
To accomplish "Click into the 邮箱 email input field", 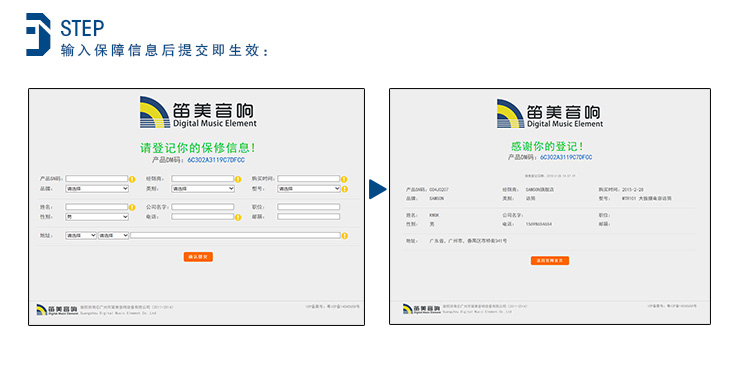I will (x=309, y=217).
